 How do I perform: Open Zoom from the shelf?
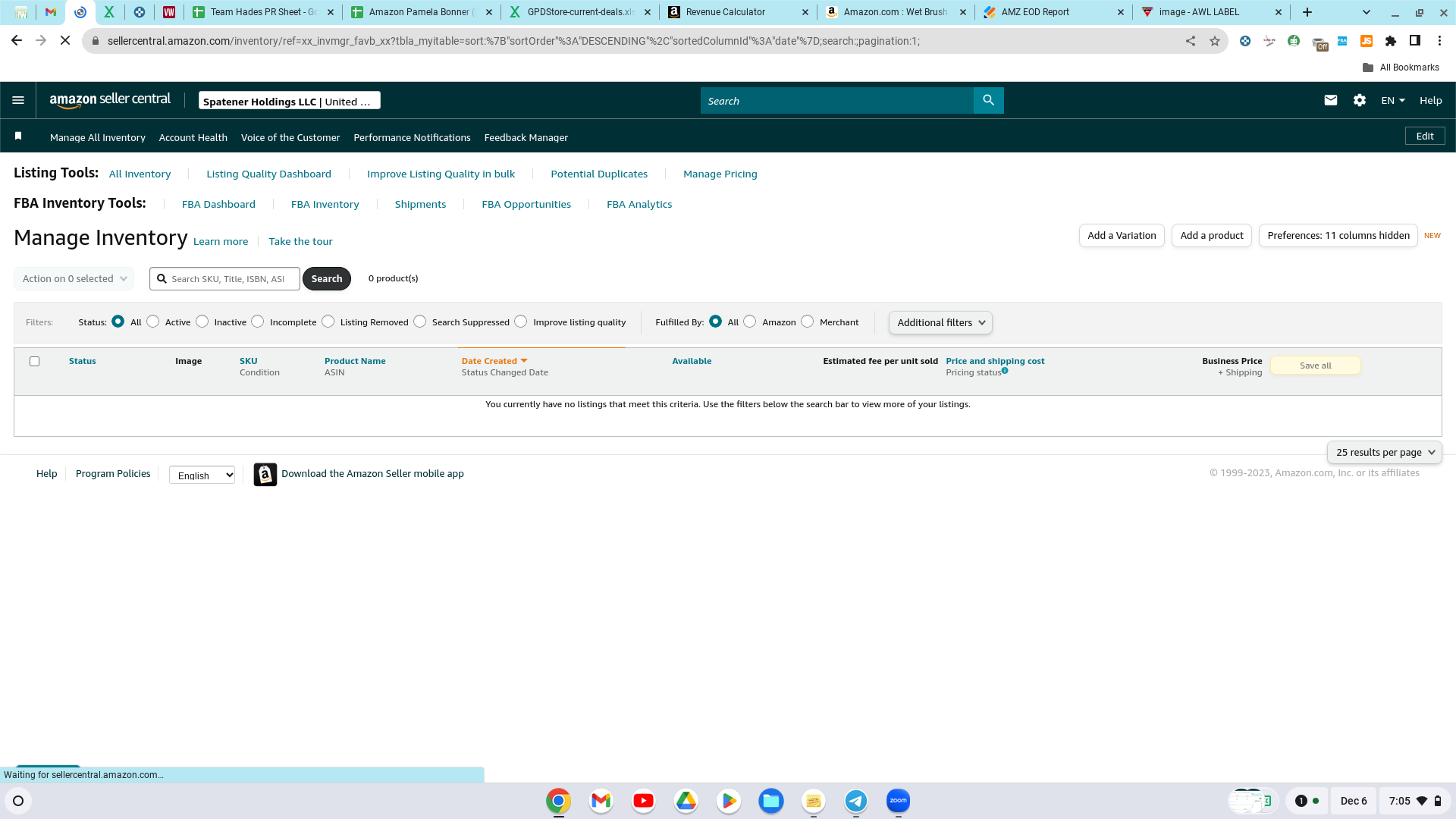click(898, 801)
